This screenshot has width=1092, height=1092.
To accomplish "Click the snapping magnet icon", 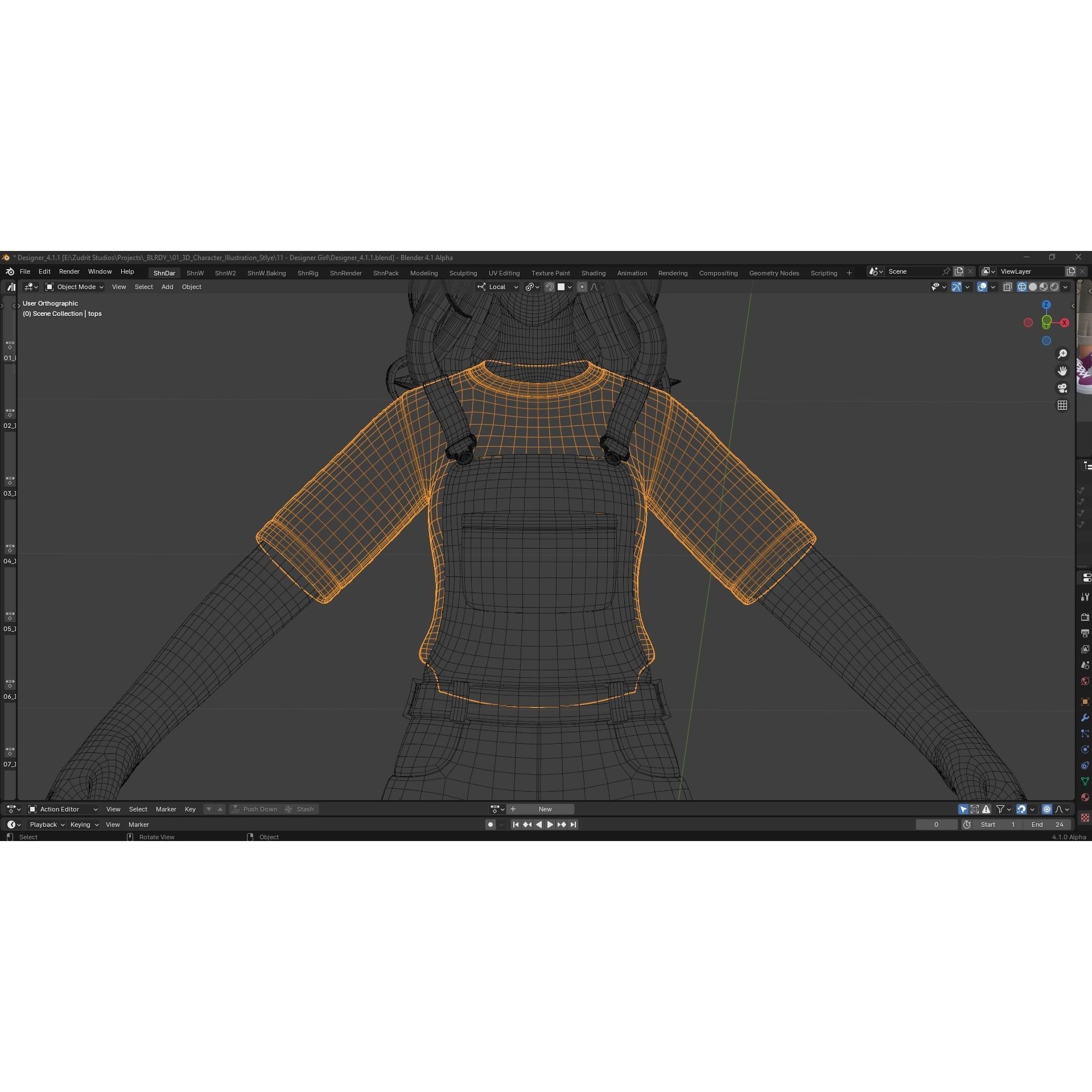I will [x=549, y=286].
